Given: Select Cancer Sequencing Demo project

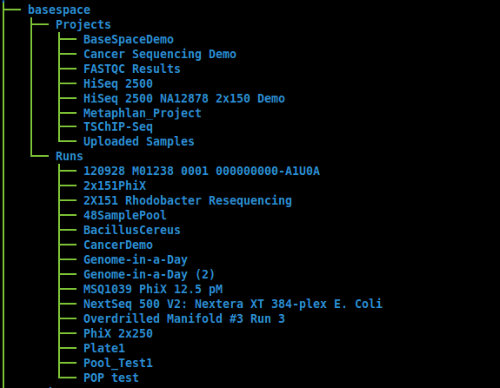Looking at the screenshot, I should click(160, 54).
